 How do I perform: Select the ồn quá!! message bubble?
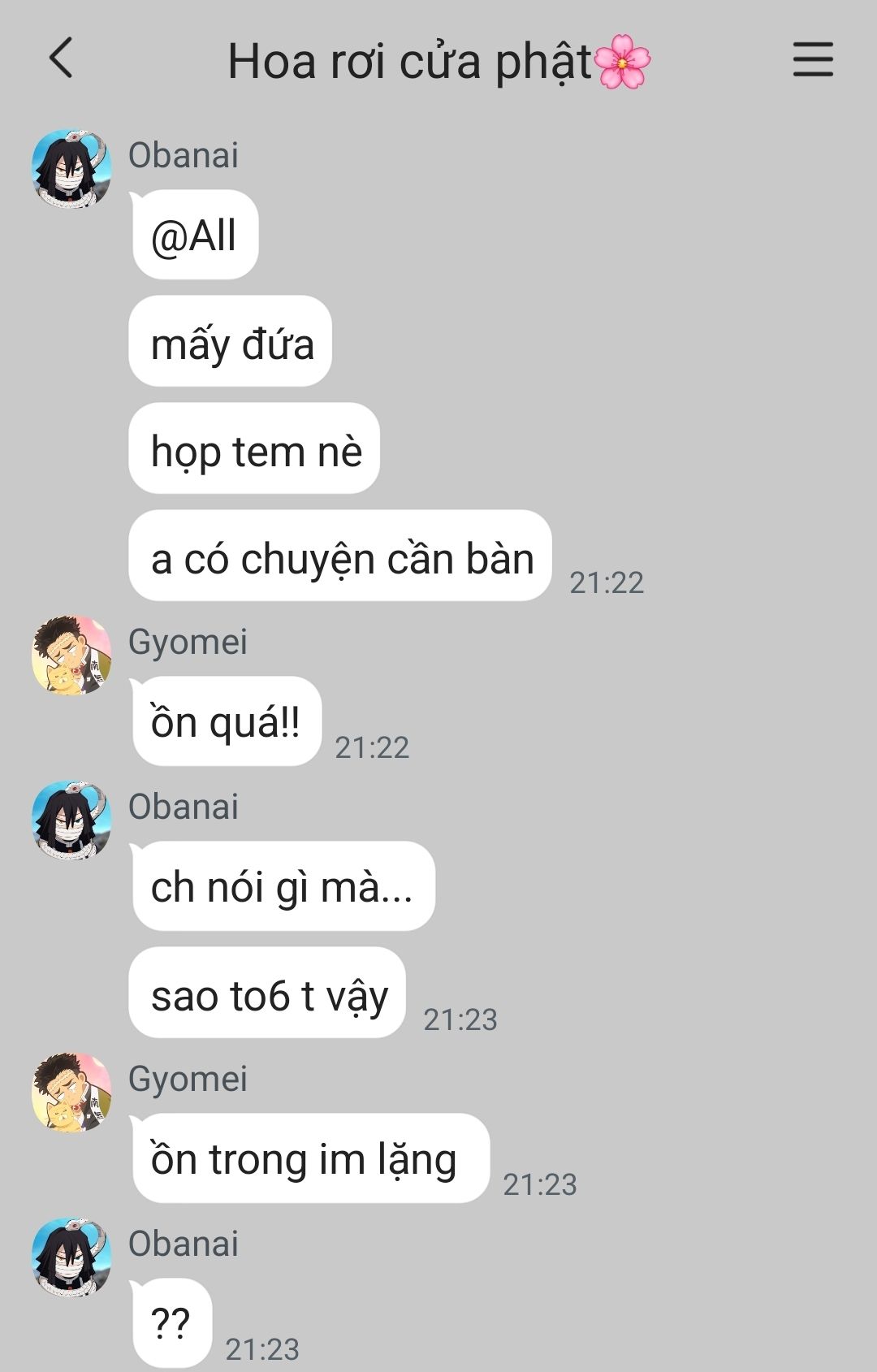227,721
